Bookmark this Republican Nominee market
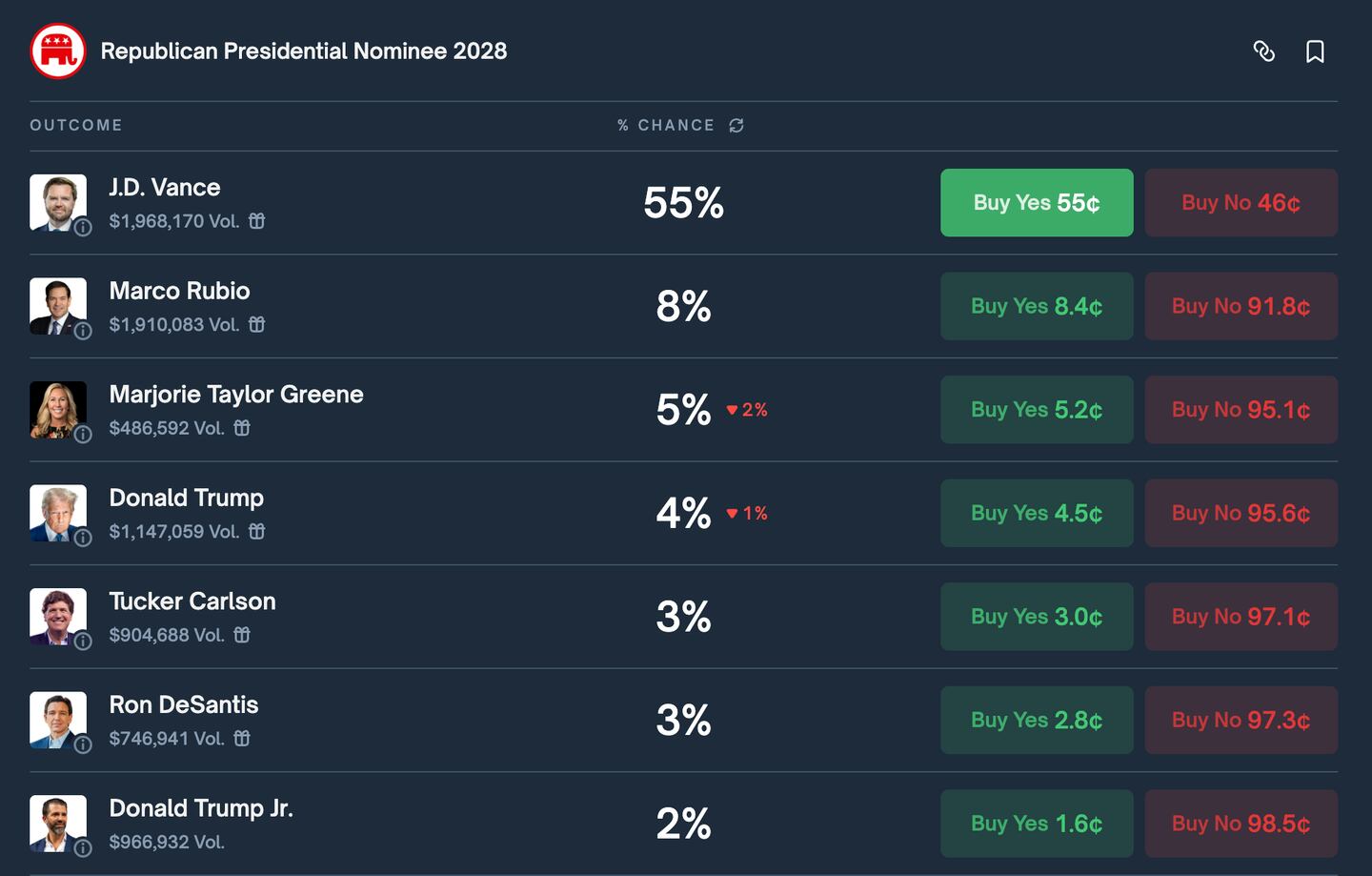Screen dimensions: 1372x876 pos(1315,51)
